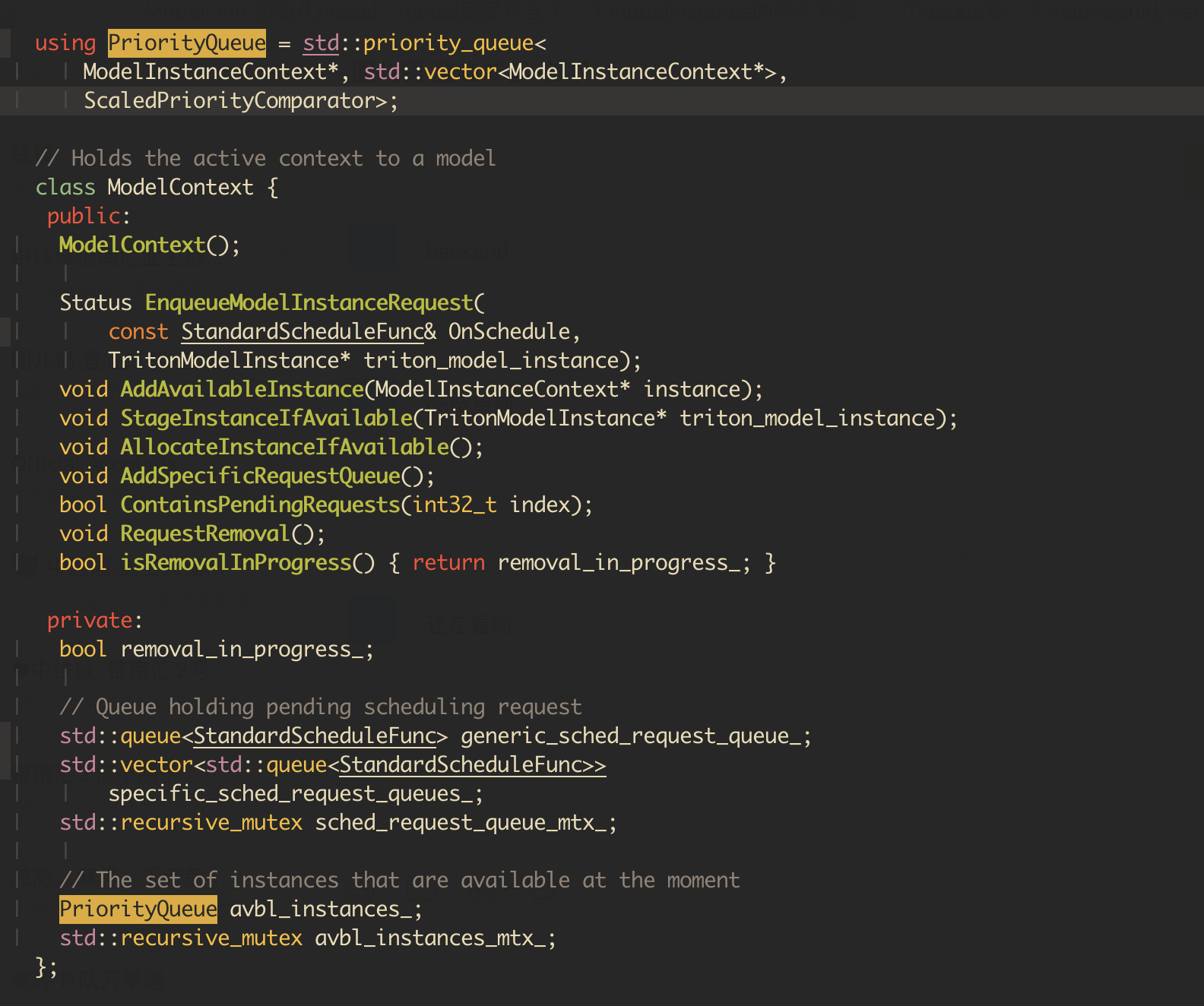
Task: Click the OnSchedule parameter name
Action: 509,332
